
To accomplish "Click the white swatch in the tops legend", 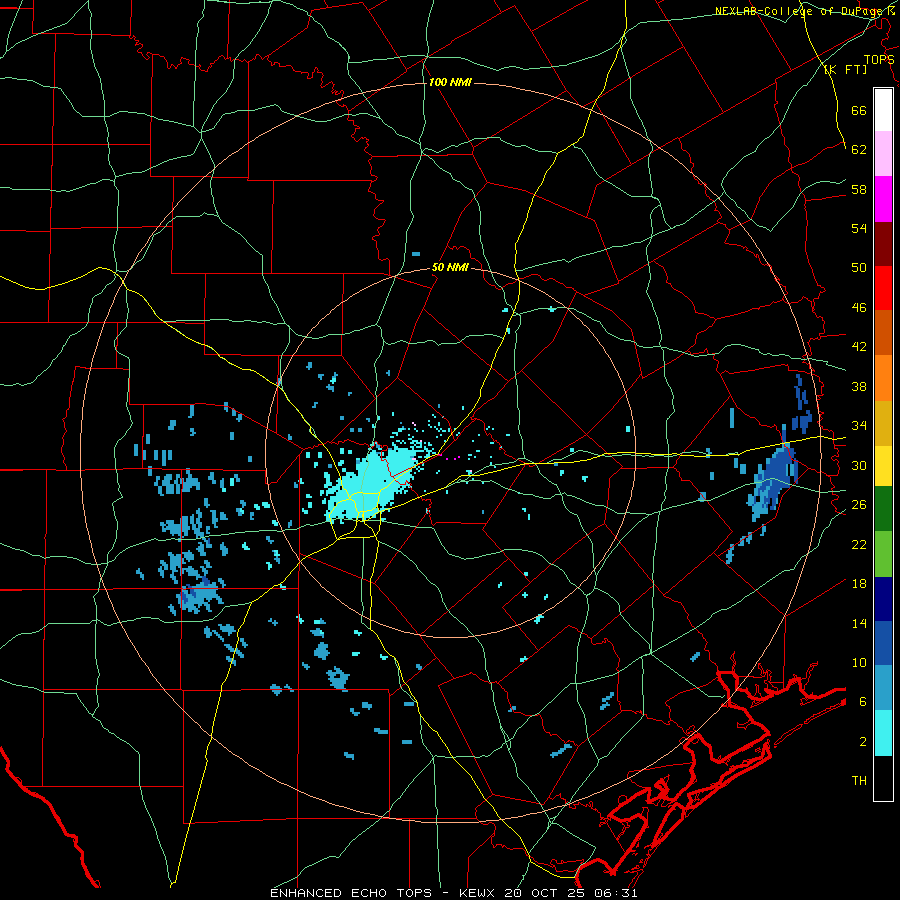I will tap(883, 110).
